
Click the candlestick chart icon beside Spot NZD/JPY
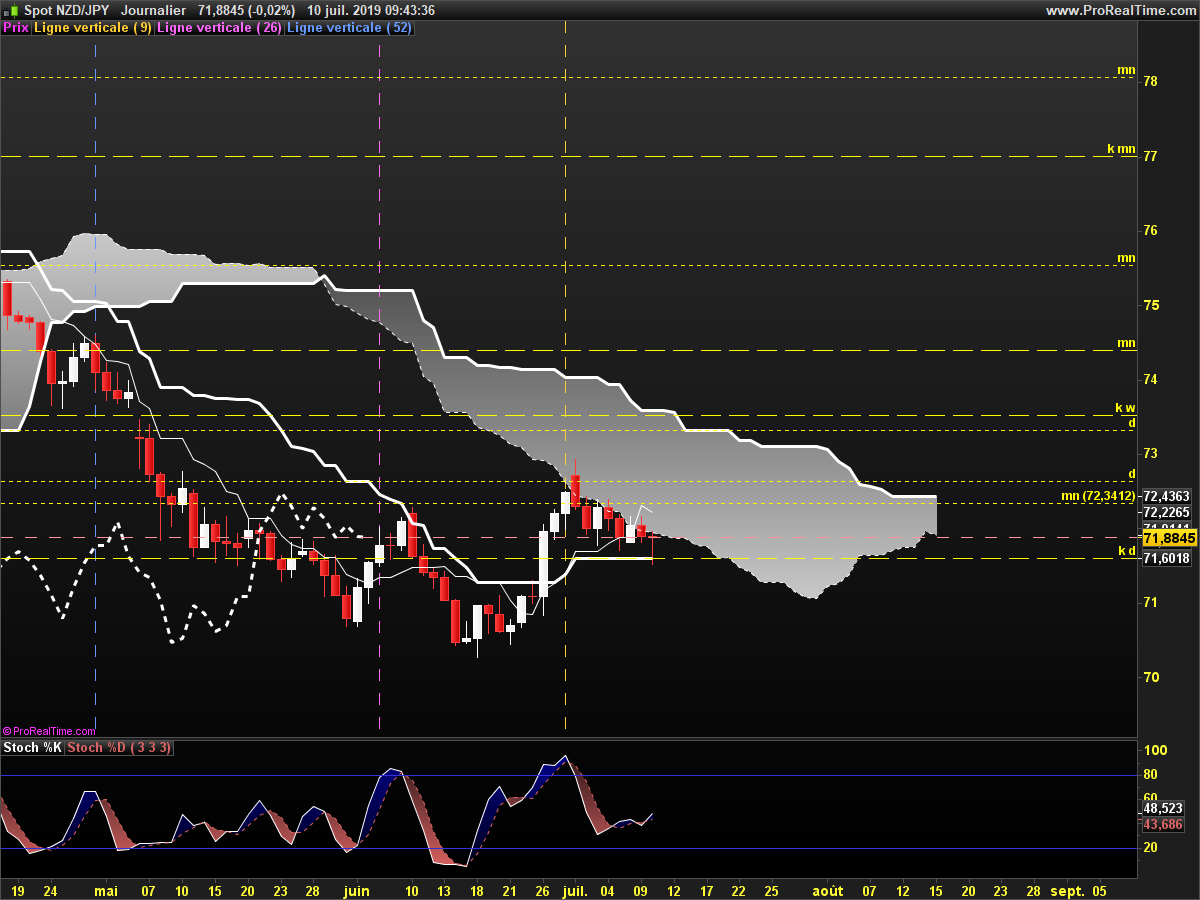point(11,10)
